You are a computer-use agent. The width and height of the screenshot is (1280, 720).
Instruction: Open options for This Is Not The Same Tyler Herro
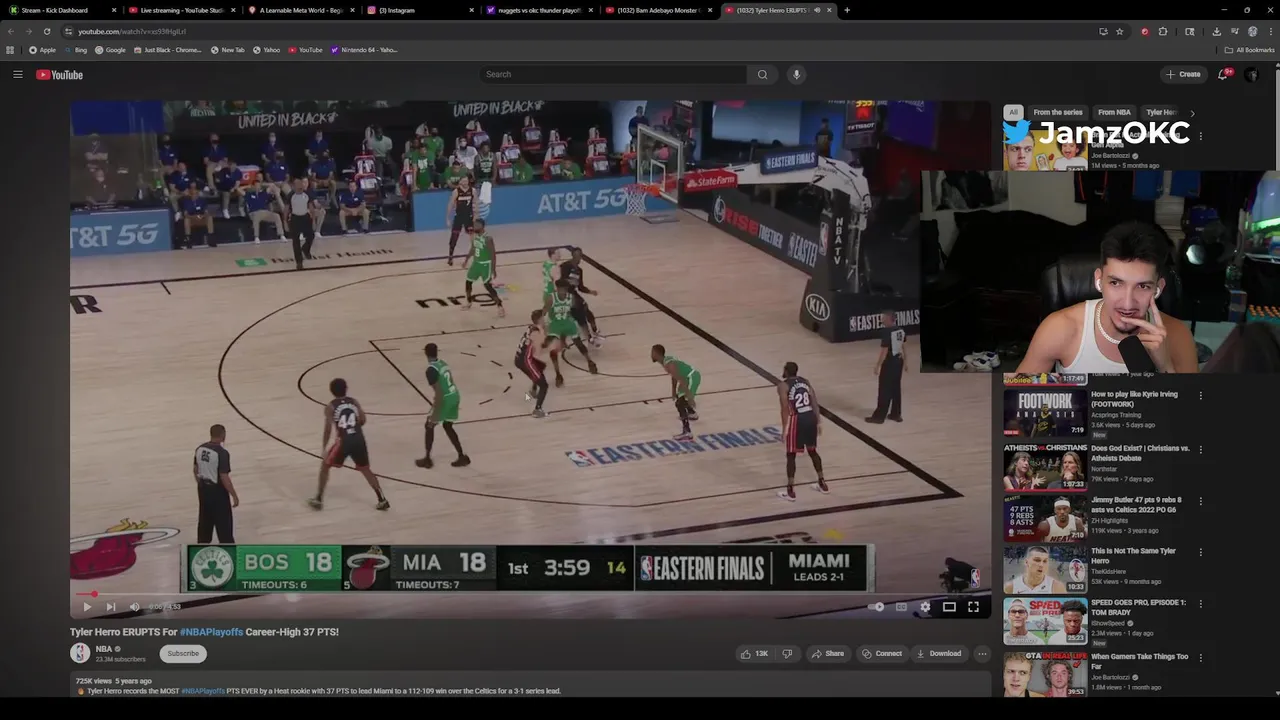point(1201,552)
